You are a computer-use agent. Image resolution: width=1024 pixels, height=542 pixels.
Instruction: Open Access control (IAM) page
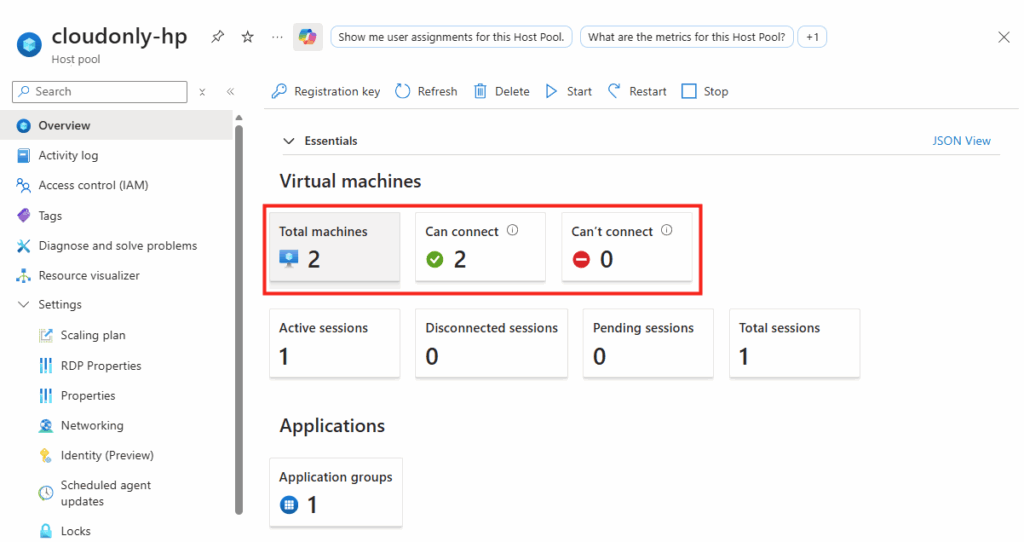93,185
